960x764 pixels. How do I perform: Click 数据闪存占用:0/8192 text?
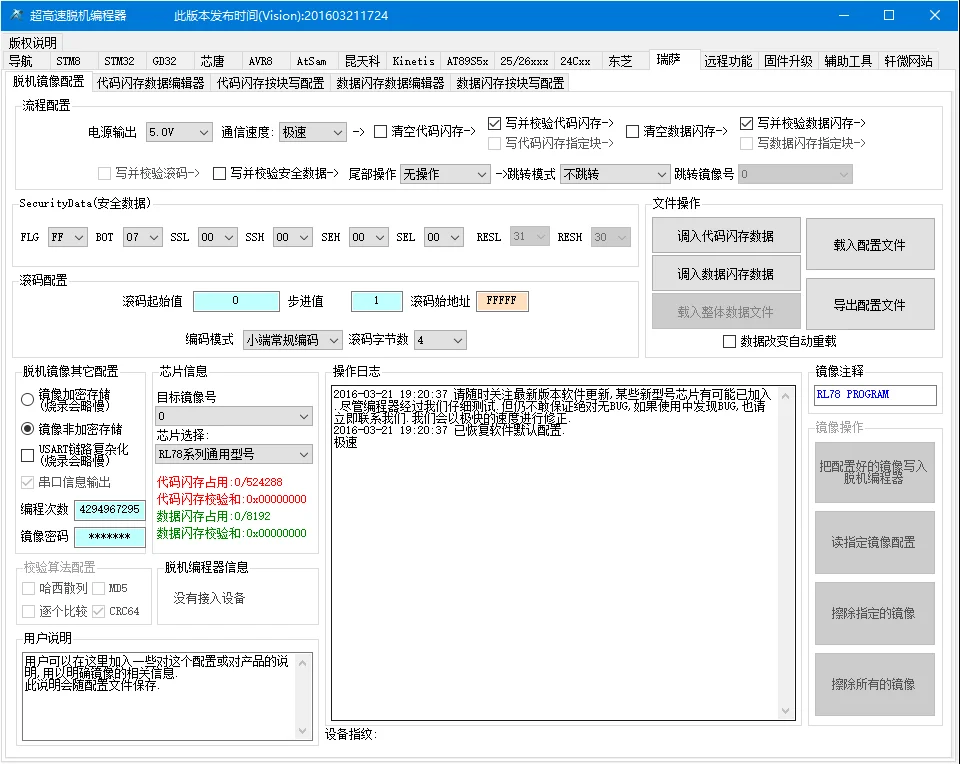[x=214, y=517]
